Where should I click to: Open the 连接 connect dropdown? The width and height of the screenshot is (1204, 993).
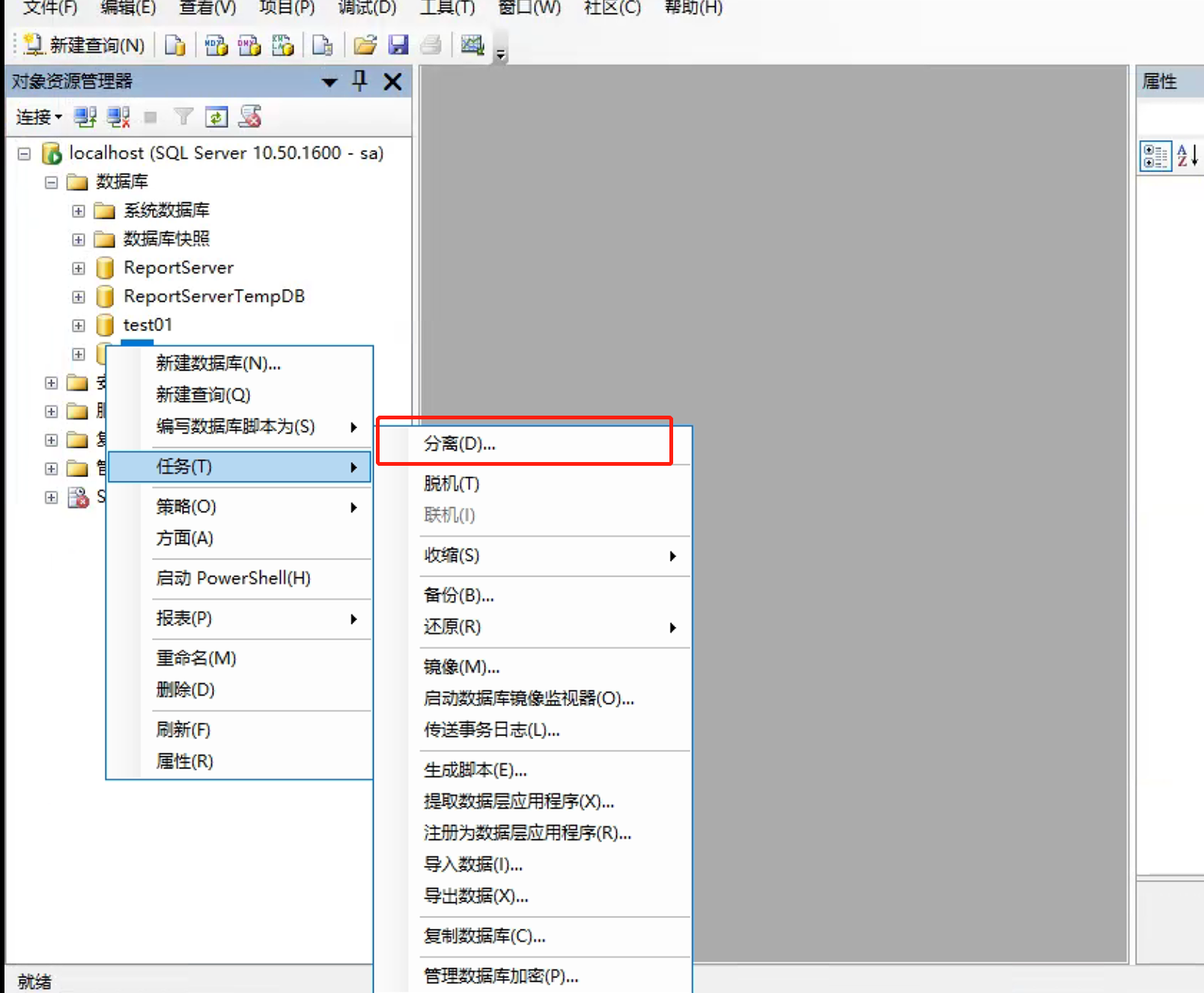(39, 117)
